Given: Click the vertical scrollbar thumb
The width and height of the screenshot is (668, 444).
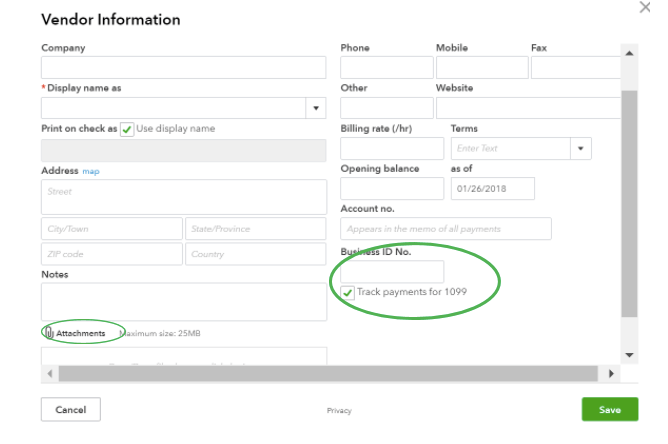Looking at the screenshot, I should click(629, 204).
